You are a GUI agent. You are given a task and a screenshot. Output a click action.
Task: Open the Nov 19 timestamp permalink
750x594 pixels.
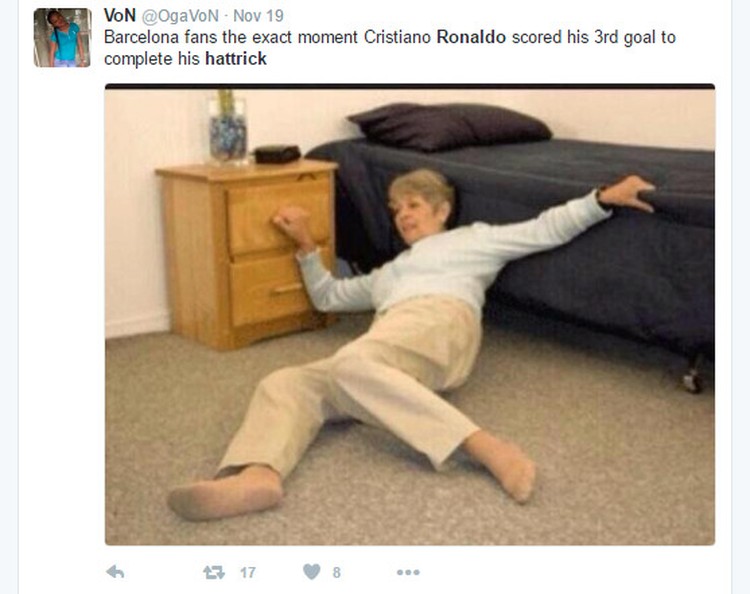click(x=258, y=16)
